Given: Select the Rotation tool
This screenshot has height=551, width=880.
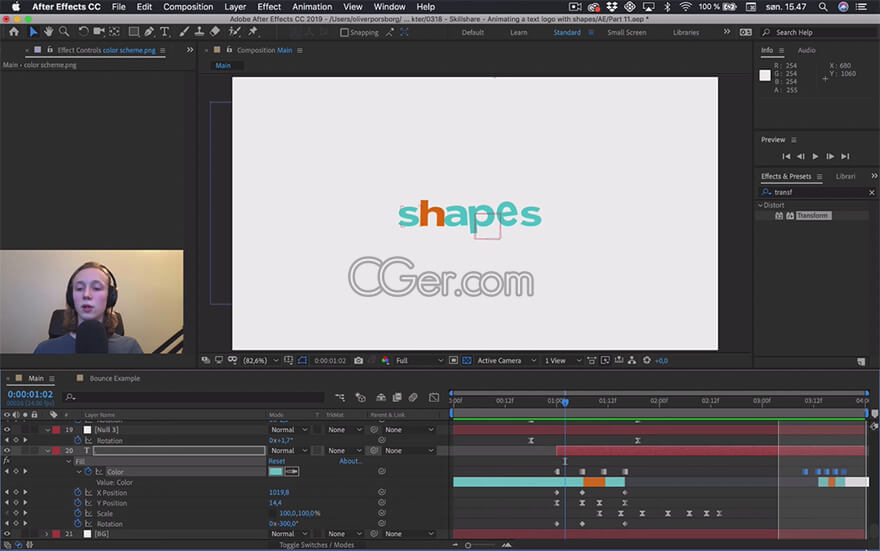Looking at the screenshot, I should tap(83, 32).
